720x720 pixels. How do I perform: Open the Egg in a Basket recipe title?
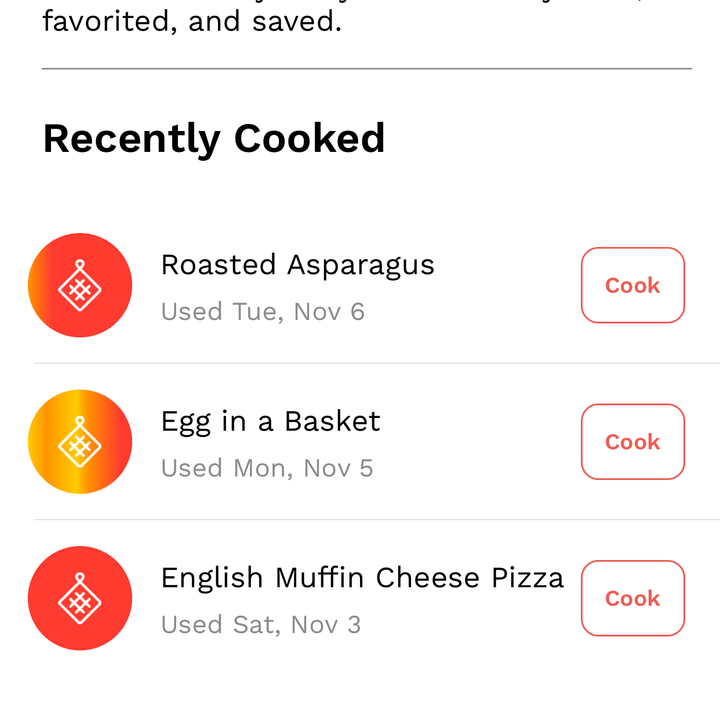(x=270, y=422)
